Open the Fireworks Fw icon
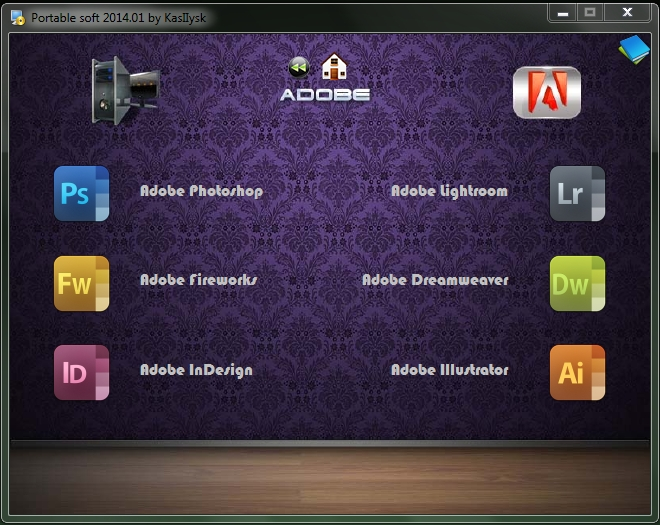This screenshot has width=660, height=525. coord(82,283)
